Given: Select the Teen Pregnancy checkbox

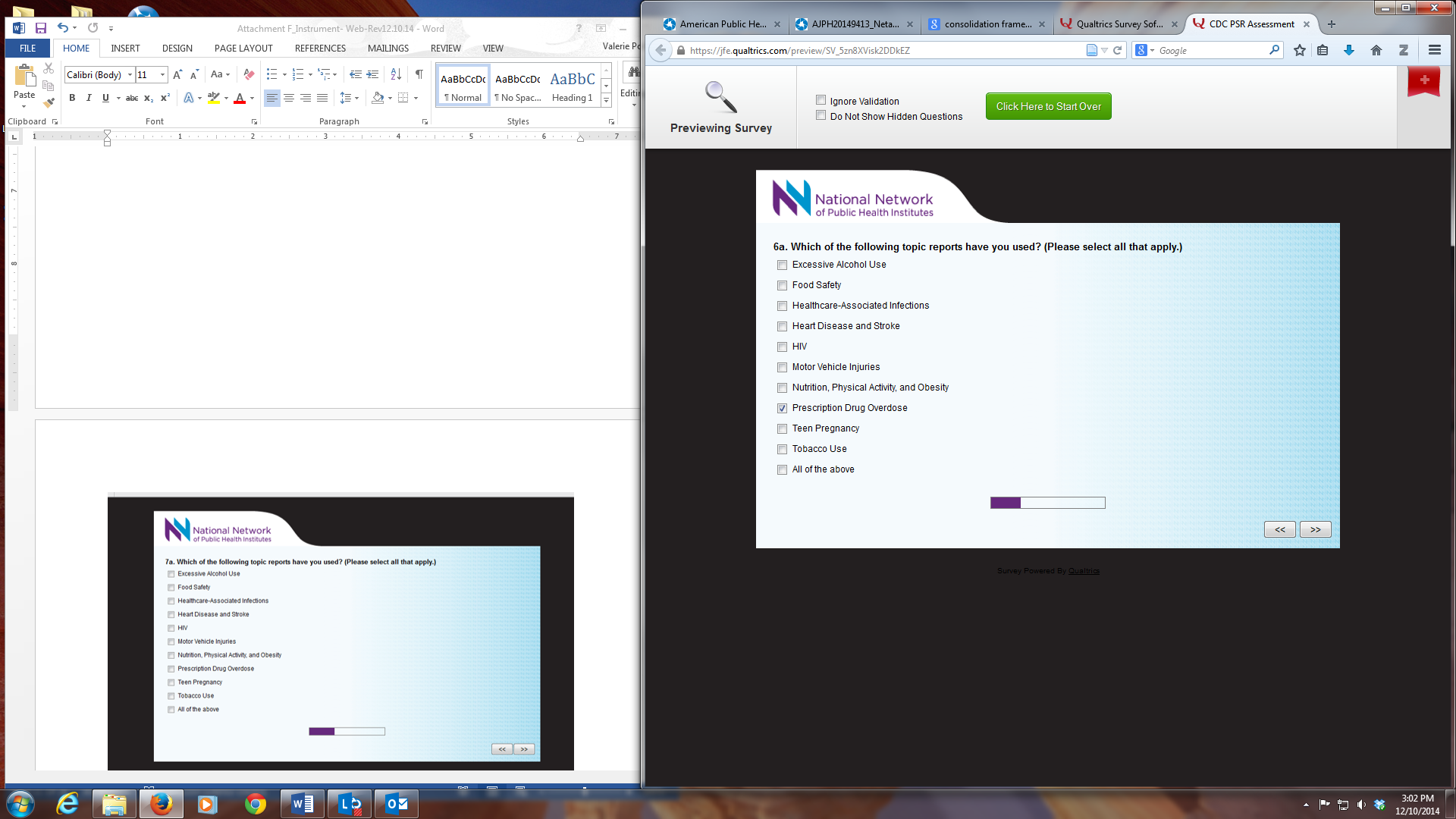Looking at the screenshot, I should coord(782,428).
